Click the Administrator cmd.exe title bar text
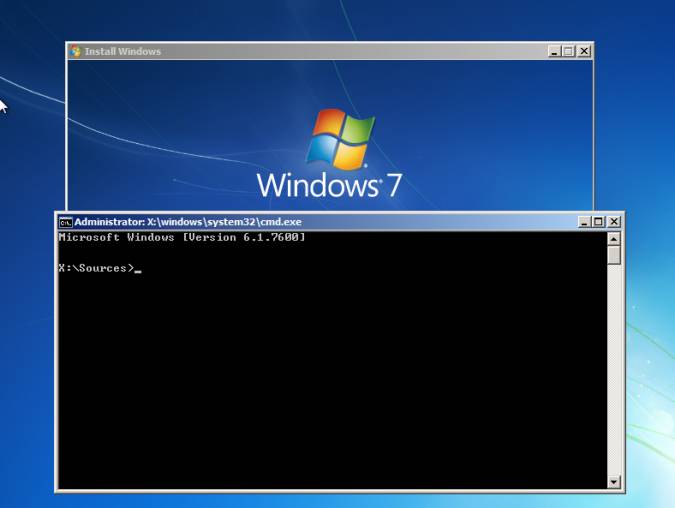675x508 pixels. (x=188, y=222)
